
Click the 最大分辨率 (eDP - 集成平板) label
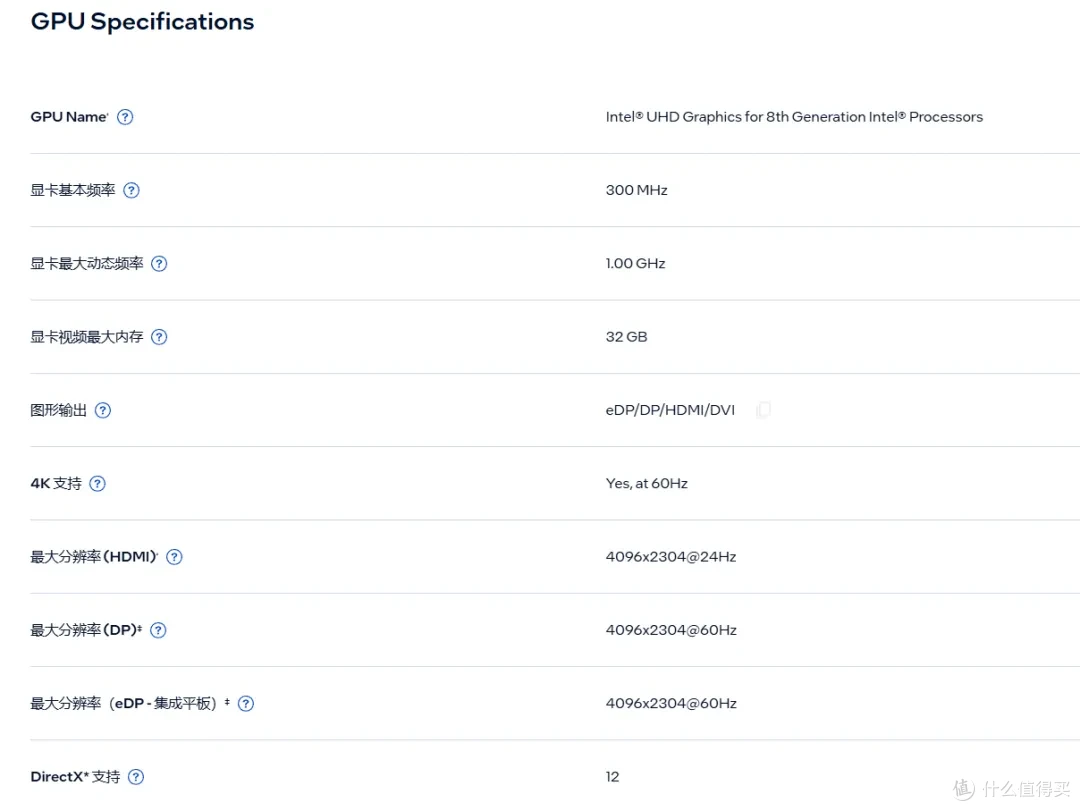click(x=130, y=704)
